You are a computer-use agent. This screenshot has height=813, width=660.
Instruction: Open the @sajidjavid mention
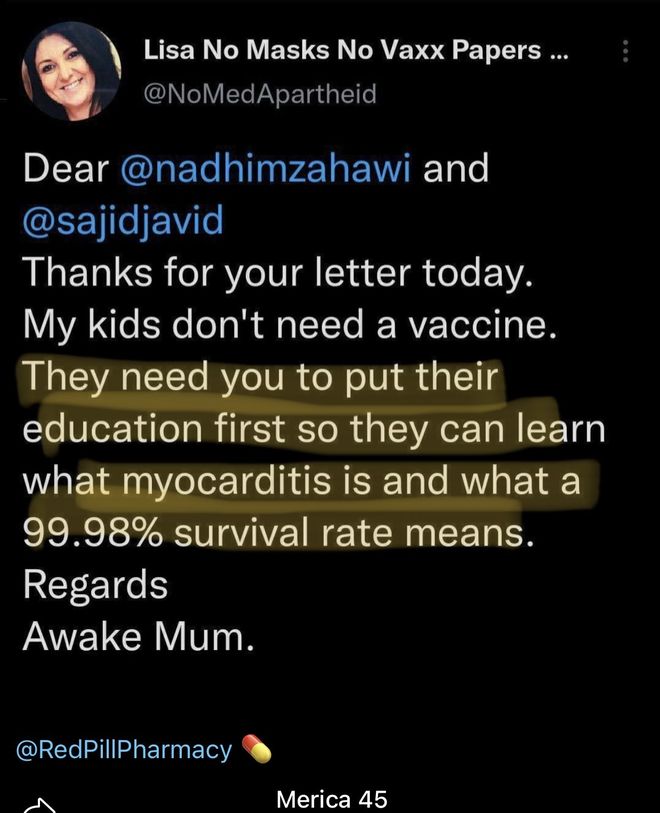pyautogui.click(x=123, y=220)
